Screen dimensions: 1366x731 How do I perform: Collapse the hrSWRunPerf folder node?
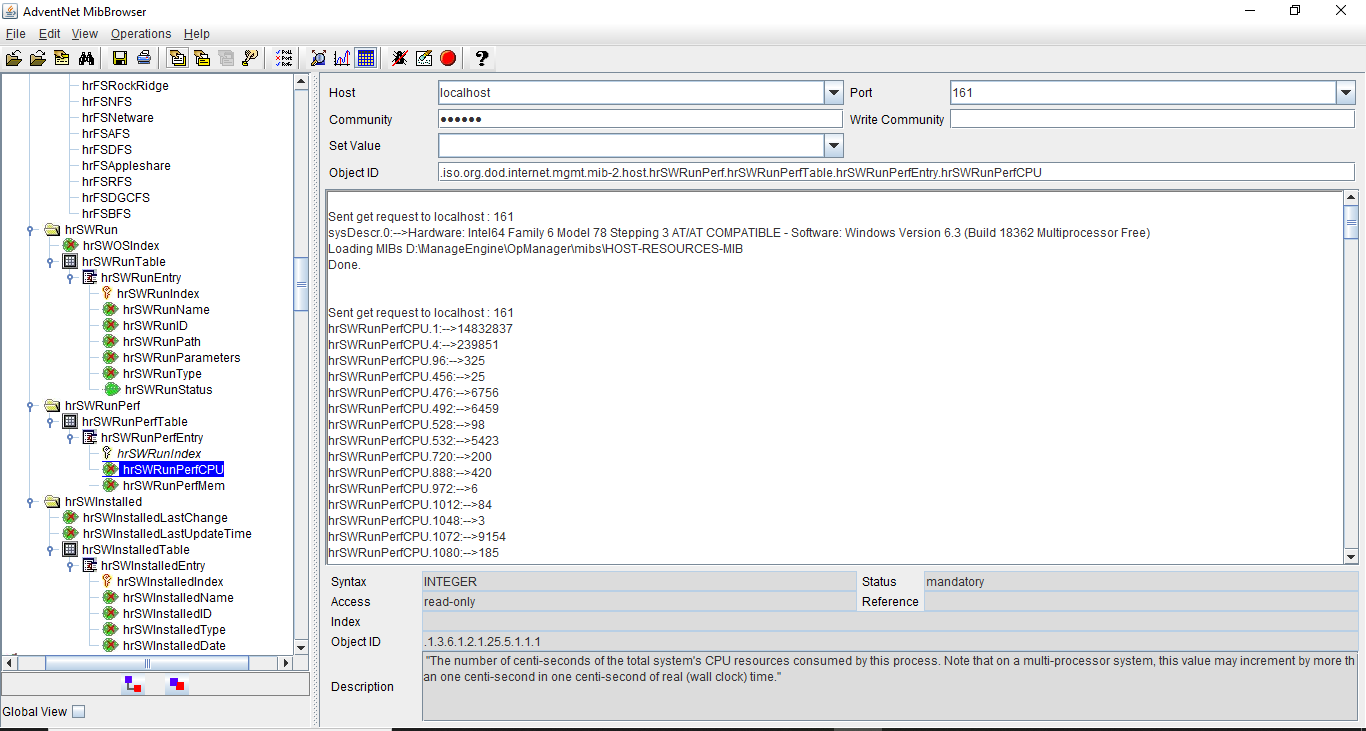click(x=33, y=406)
